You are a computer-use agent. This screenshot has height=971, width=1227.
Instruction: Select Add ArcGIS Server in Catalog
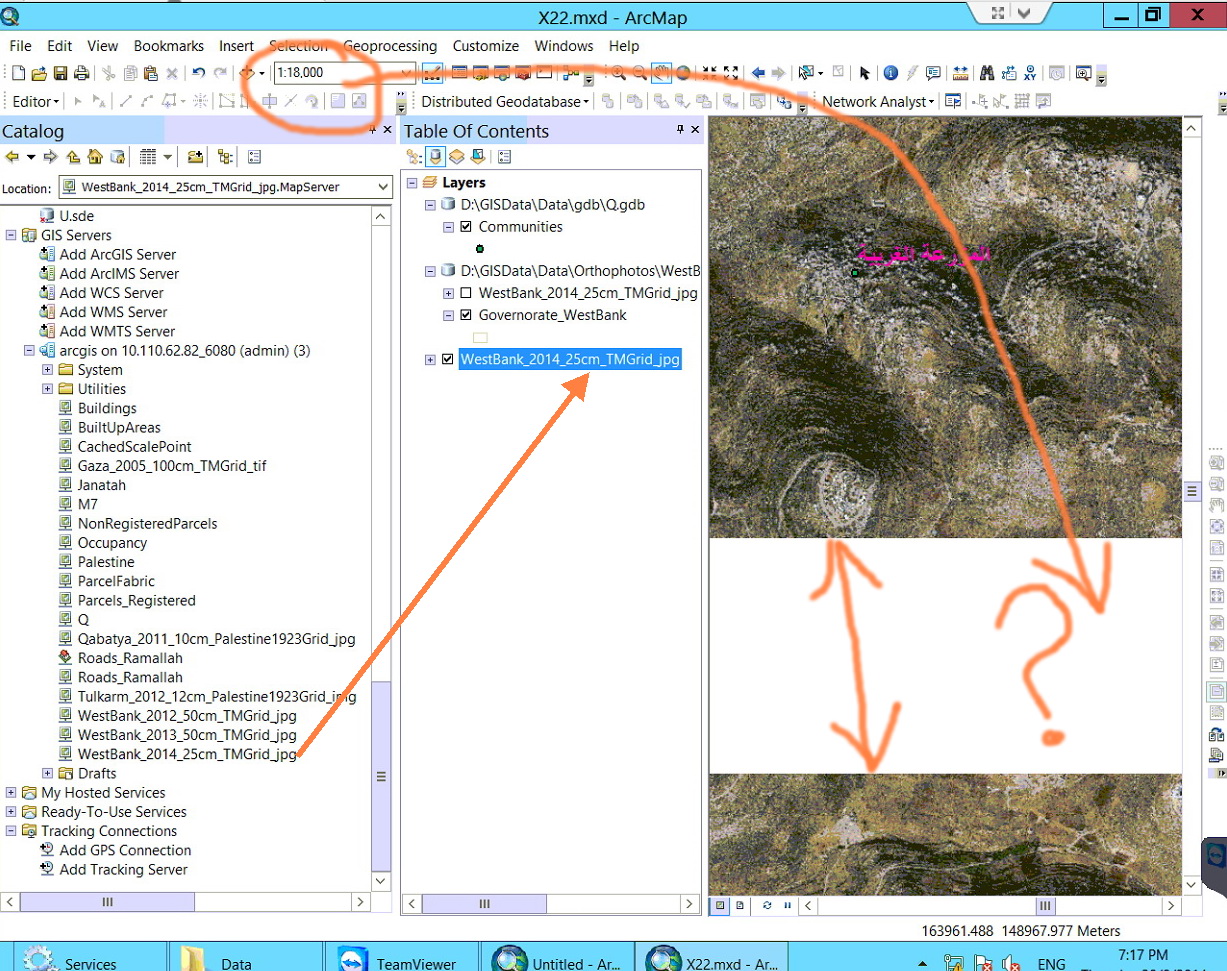click(x=118, y=255)
